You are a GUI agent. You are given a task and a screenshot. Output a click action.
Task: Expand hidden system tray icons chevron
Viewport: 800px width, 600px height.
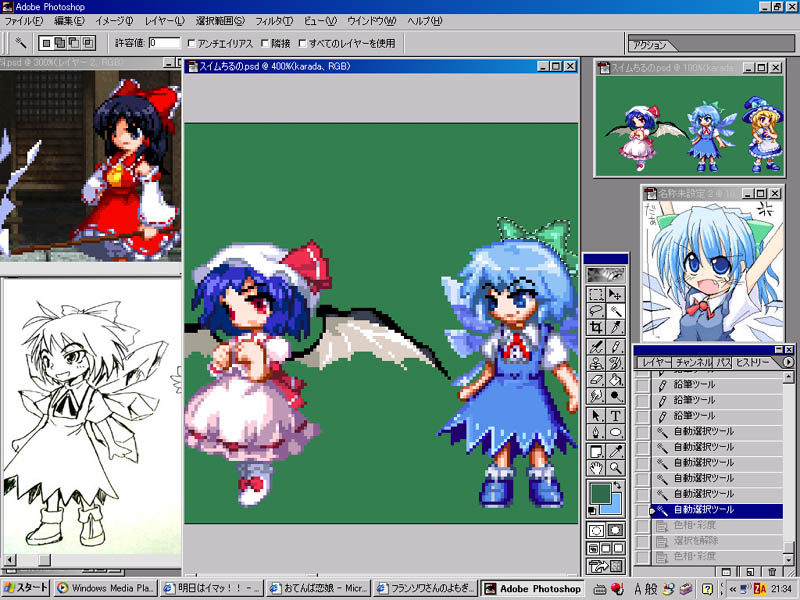(x=733, y=589)
